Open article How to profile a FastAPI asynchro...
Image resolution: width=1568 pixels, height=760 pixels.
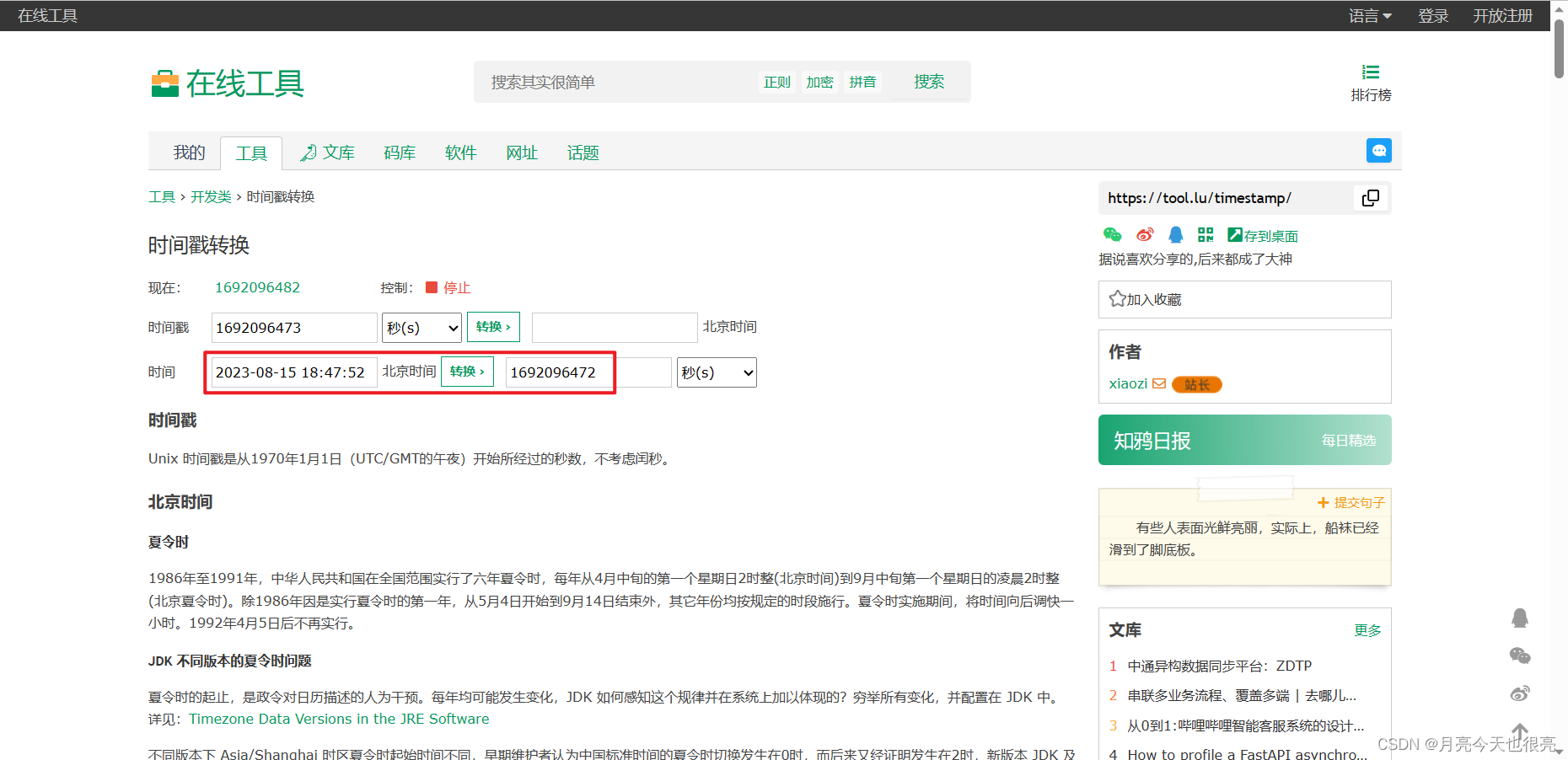coord(1247,753)
